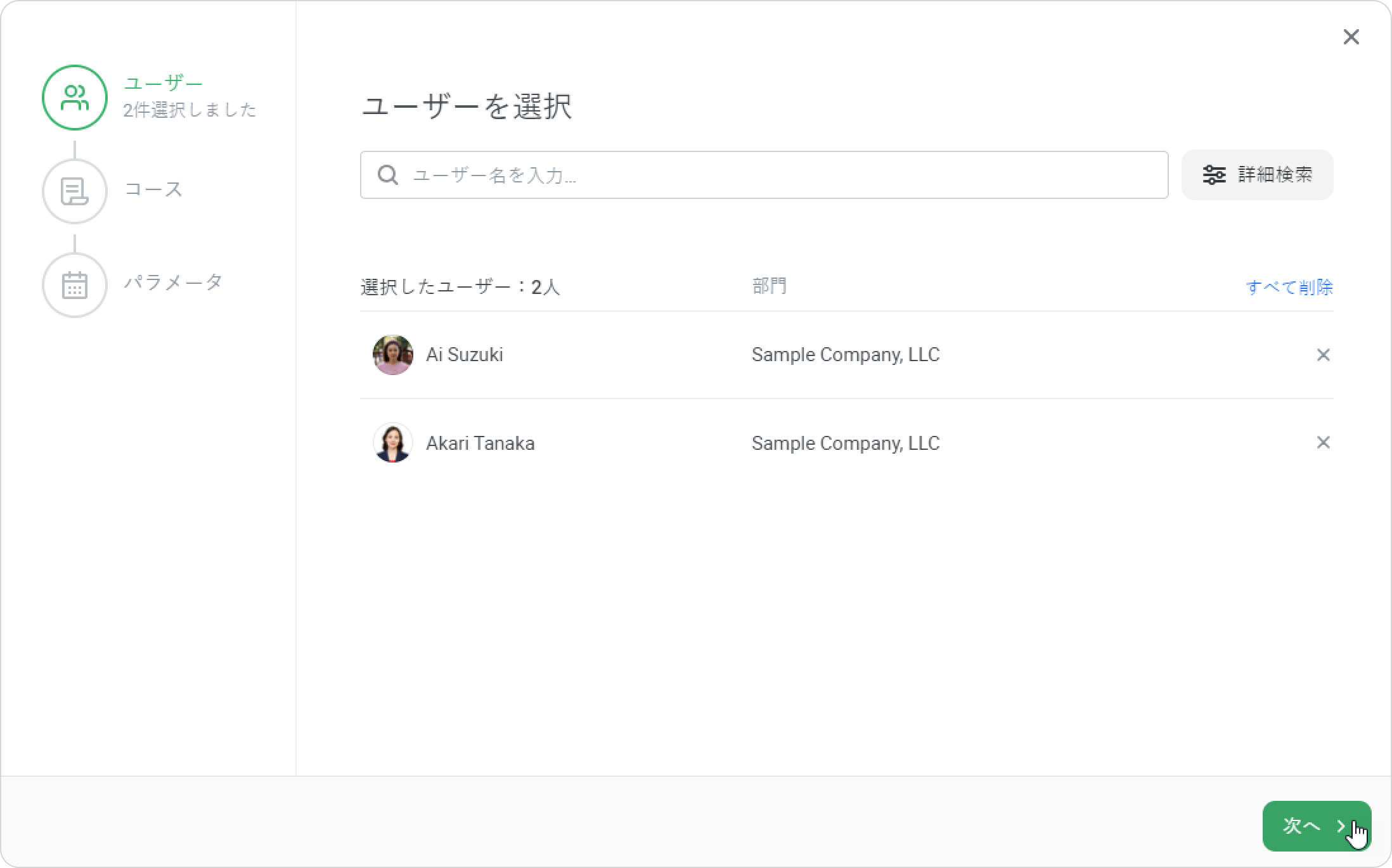Click the Parameters calendar step icon

(x=75, y=284)
